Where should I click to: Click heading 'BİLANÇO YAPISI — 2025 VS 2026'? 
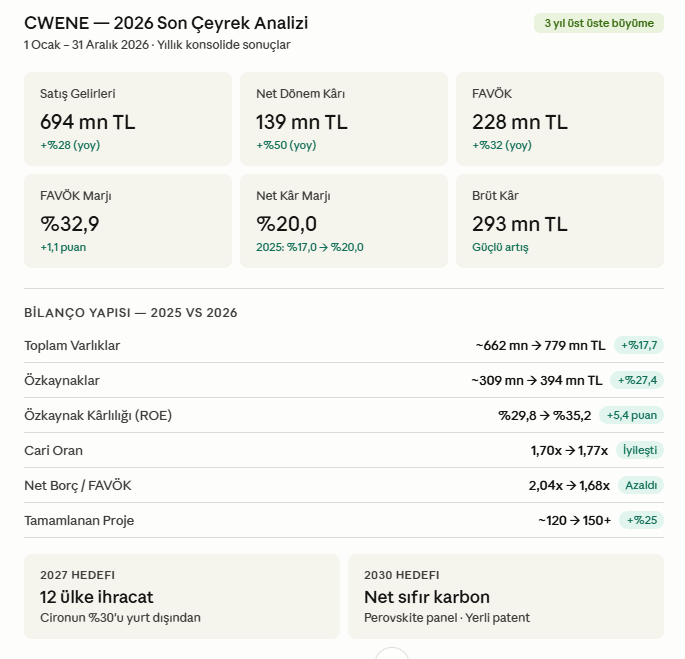tap(131, 313)
